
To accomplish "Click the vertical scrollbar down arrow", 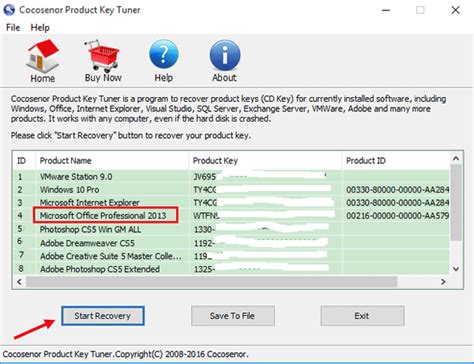I will 456,269.
